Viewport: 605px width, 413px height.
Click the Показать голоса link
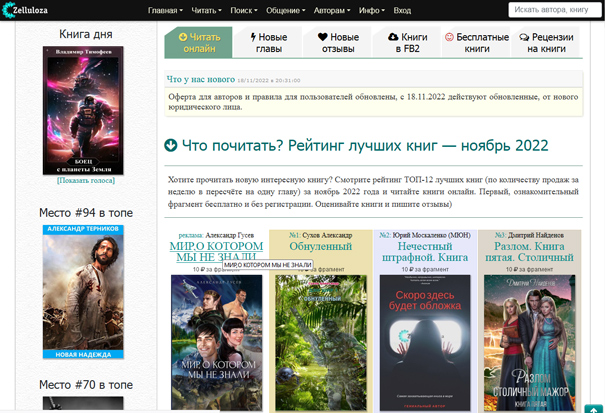[x=86, y=180]
